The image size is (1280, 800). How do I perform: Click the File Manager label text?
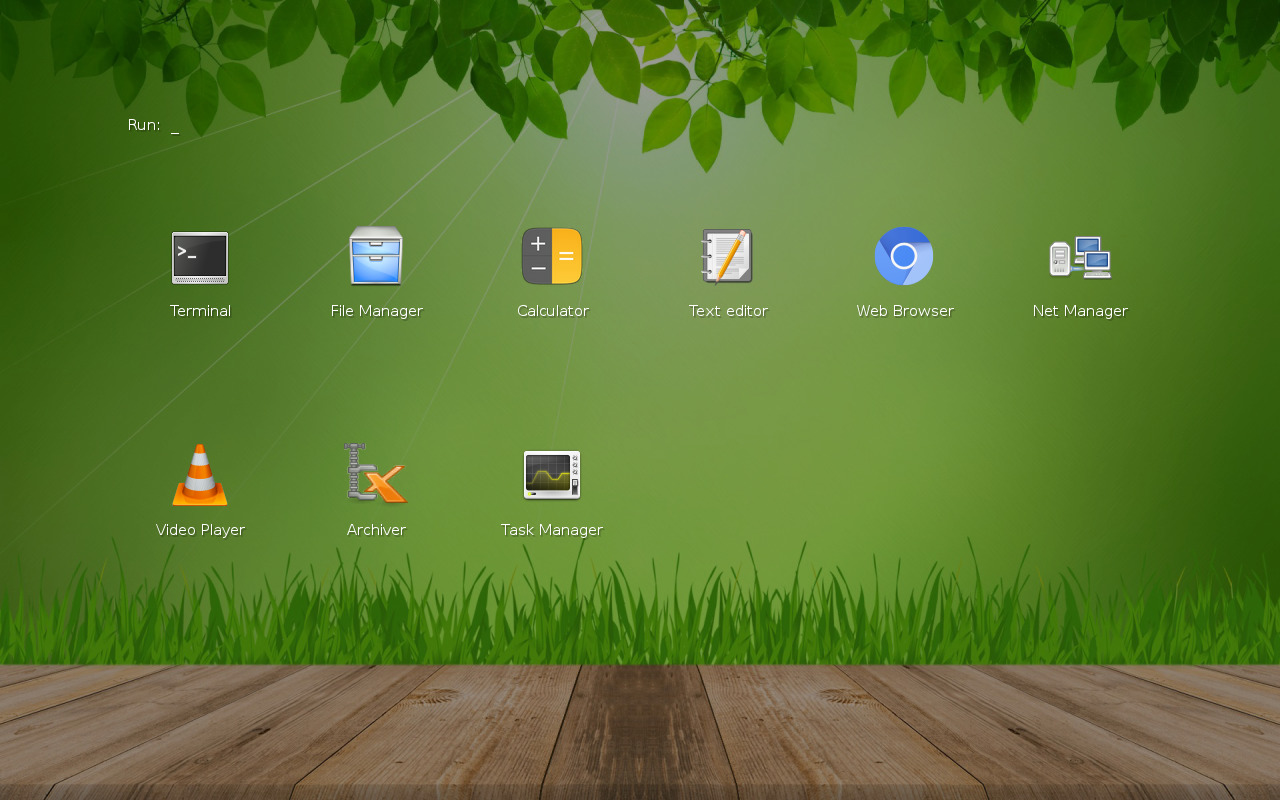click(x=376, y=310)
